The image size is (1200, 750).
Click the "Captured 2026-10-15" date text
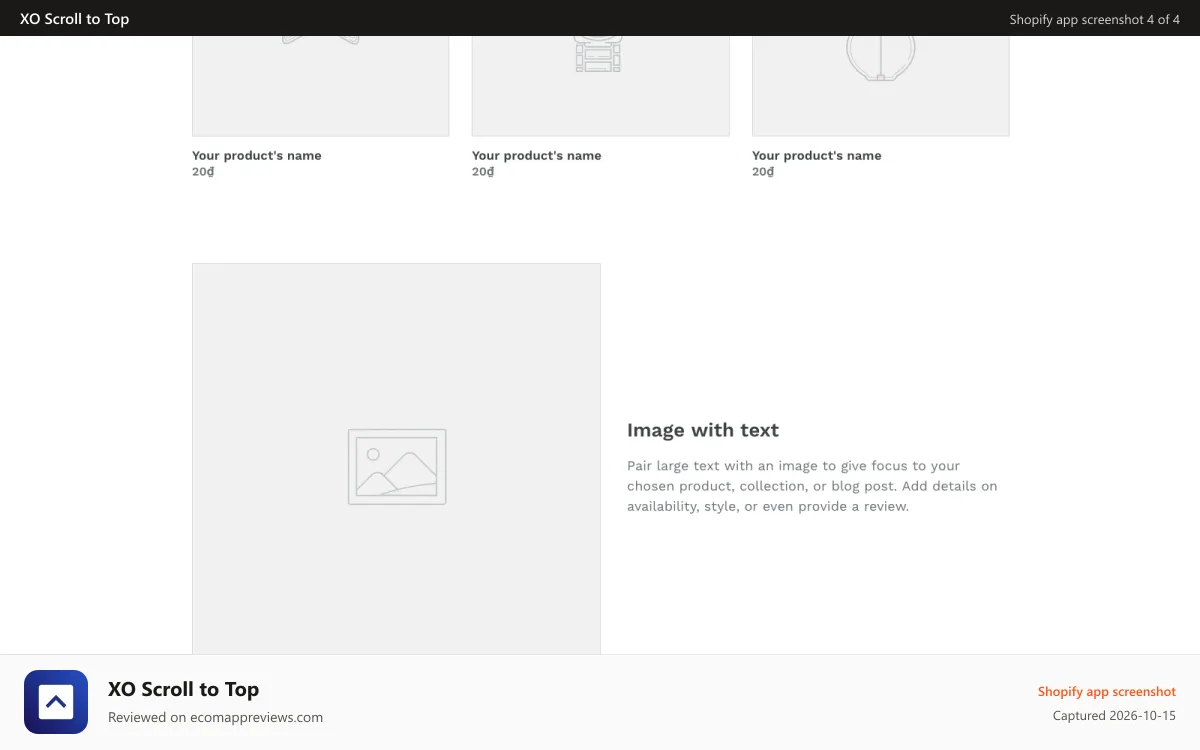pyautogui.click(x=1114, y=716)
